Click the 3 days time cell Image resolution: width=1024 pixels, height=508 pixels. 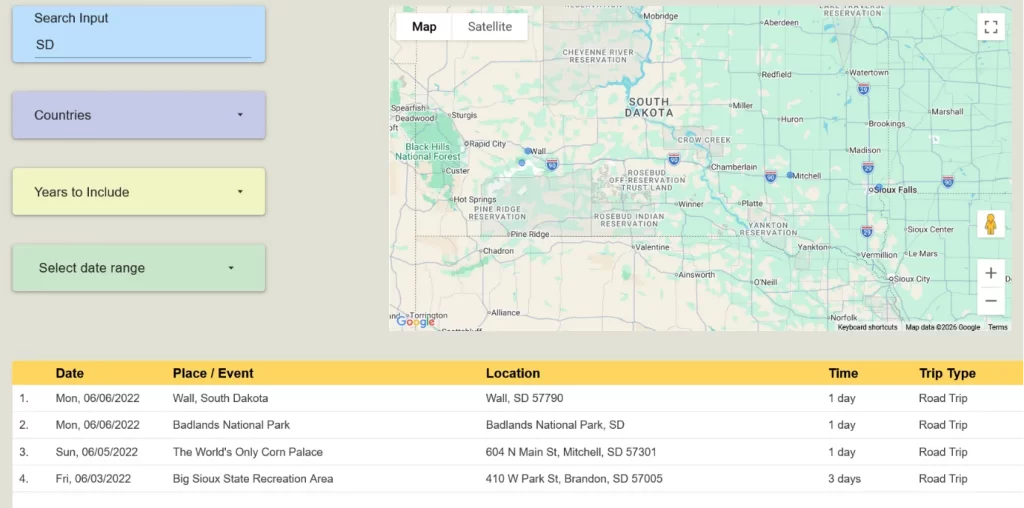[x=844, y=479]
